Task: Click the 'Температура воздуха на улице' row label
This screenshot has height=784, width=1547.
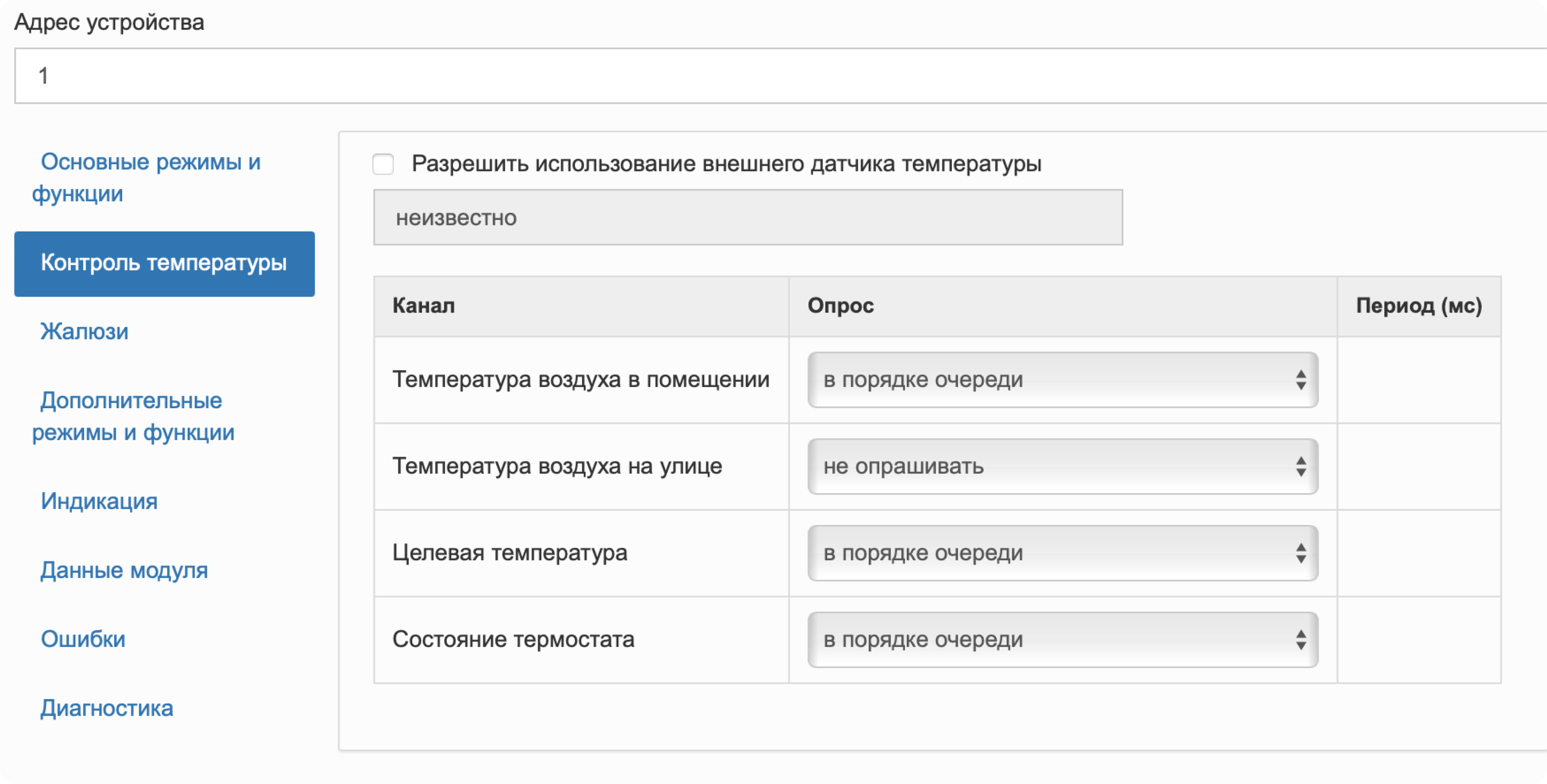Action: coord(557,466)
